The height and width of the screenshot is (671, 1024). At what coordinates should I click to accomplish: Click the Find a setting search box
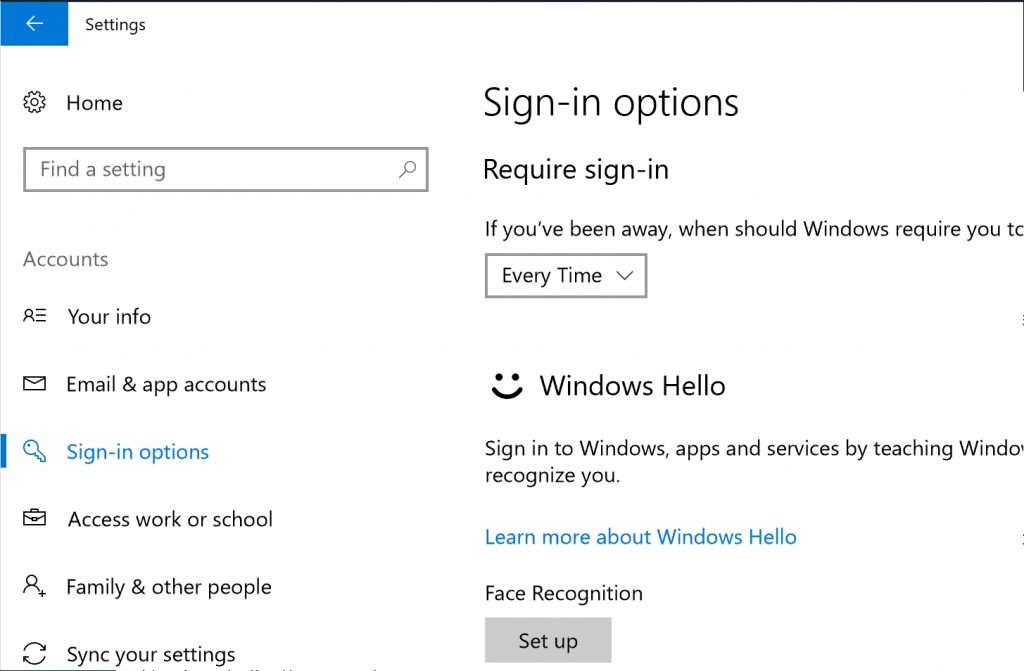225,169
